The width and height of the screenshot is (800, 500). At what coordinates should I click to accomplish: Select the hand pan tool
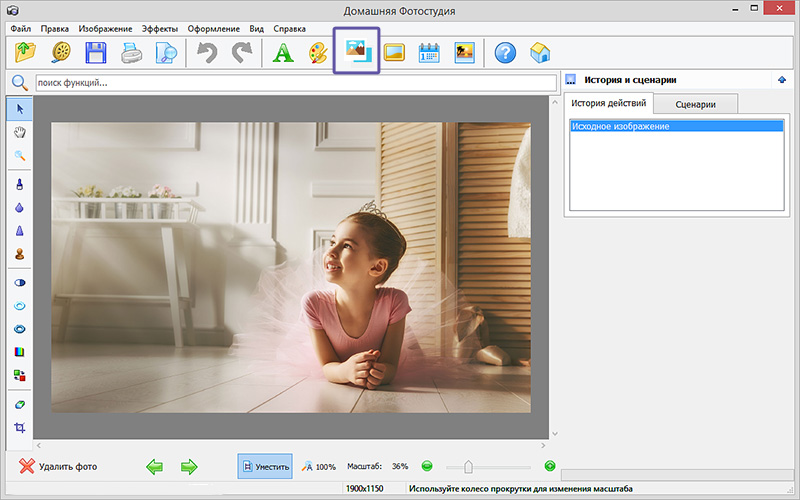[x=20, y=133]
